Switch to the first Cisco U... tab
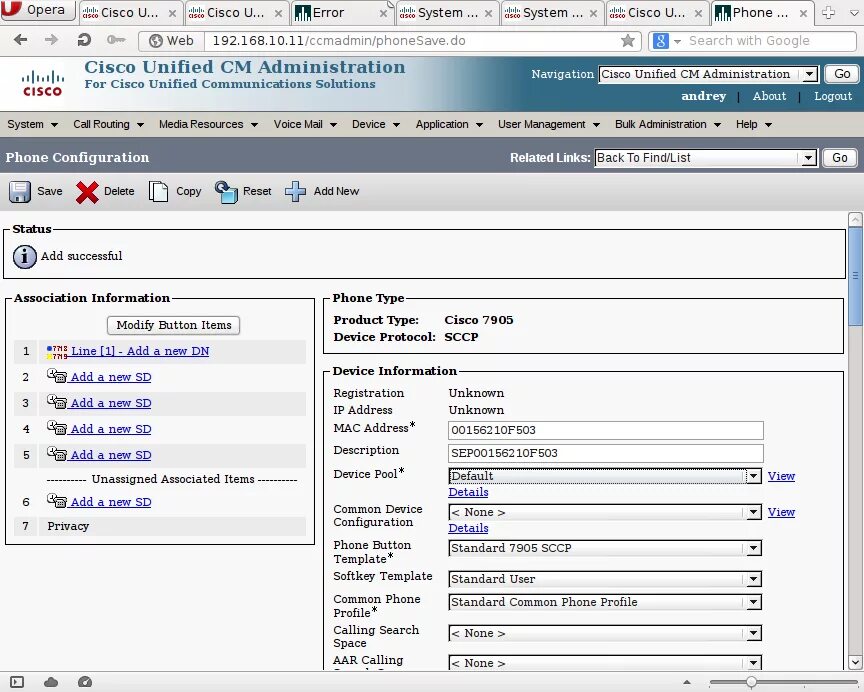864x692 pixels. [129, 13]
